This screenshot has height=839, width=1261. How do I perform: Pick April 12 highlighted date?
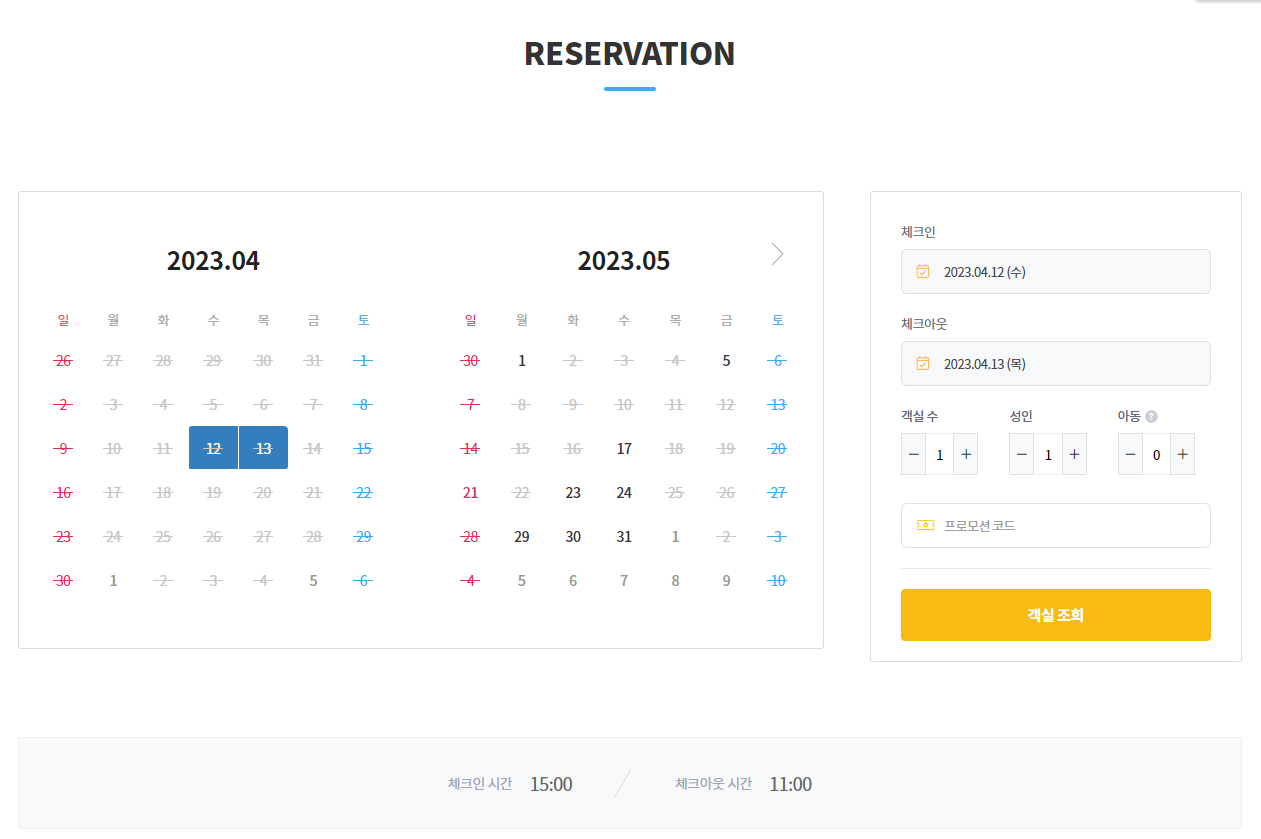[213, 448]
